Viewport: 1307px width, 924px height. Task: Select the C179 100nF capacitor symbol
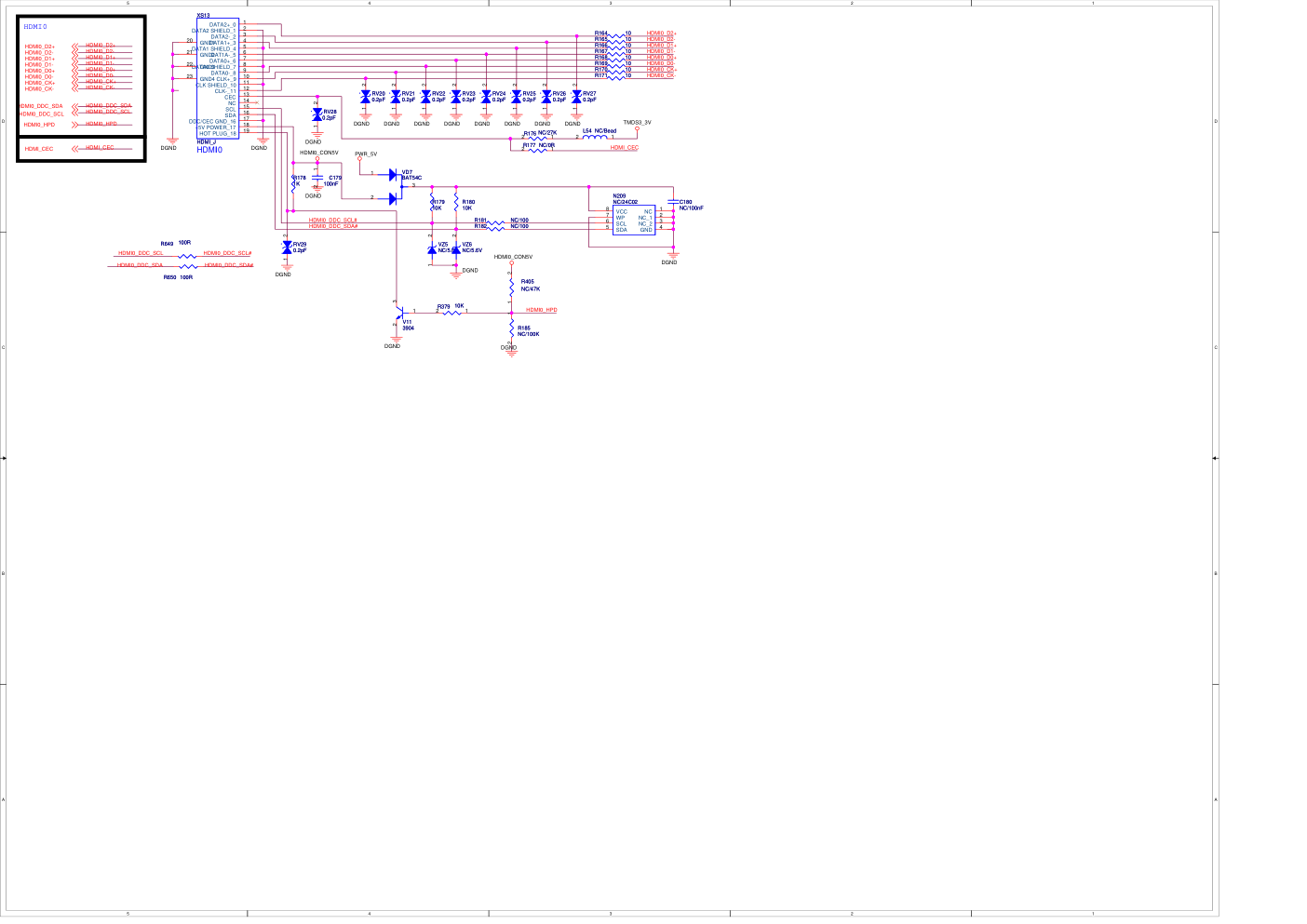[317, 177]
